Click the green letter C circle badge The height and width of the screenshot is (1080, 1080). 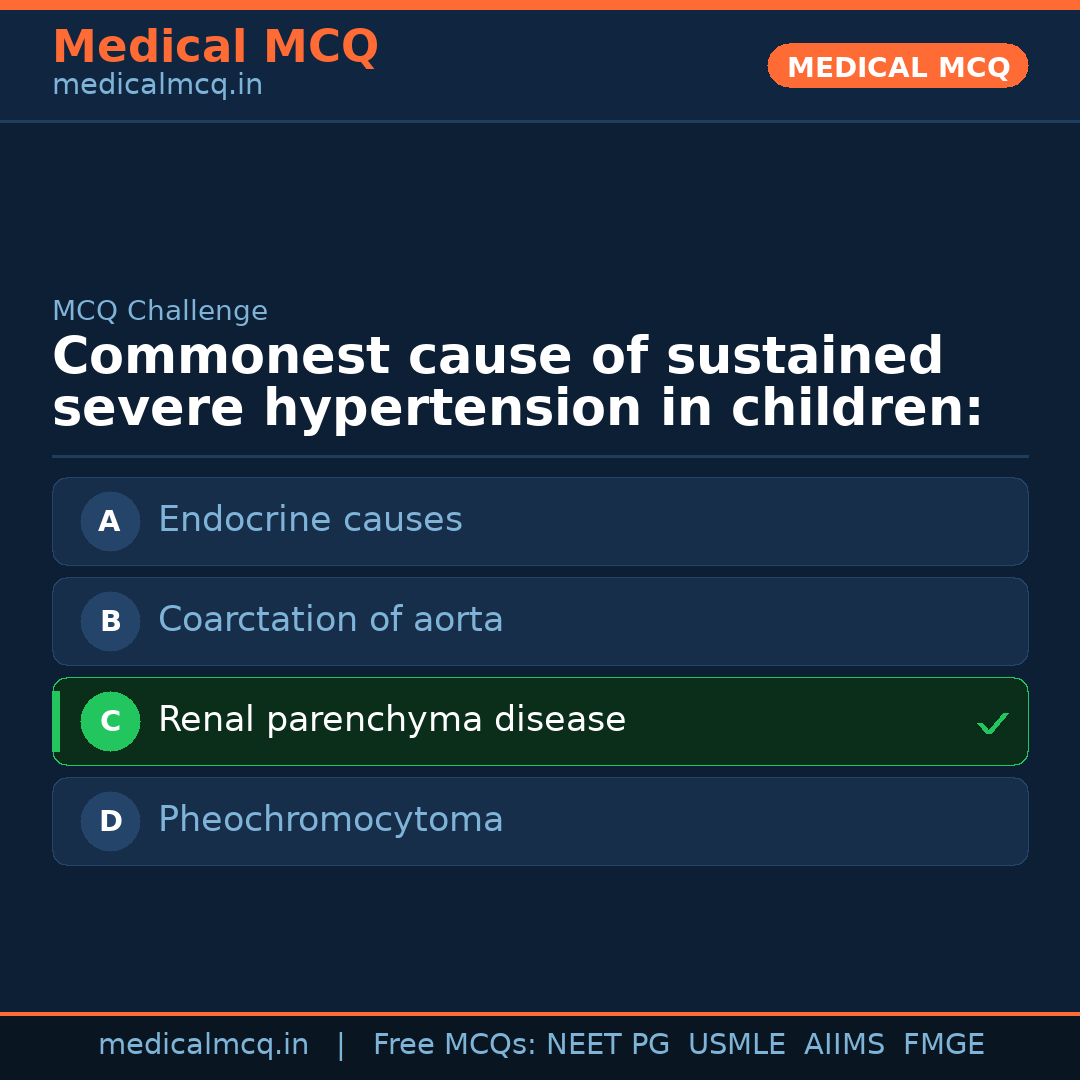coord(110,721)
